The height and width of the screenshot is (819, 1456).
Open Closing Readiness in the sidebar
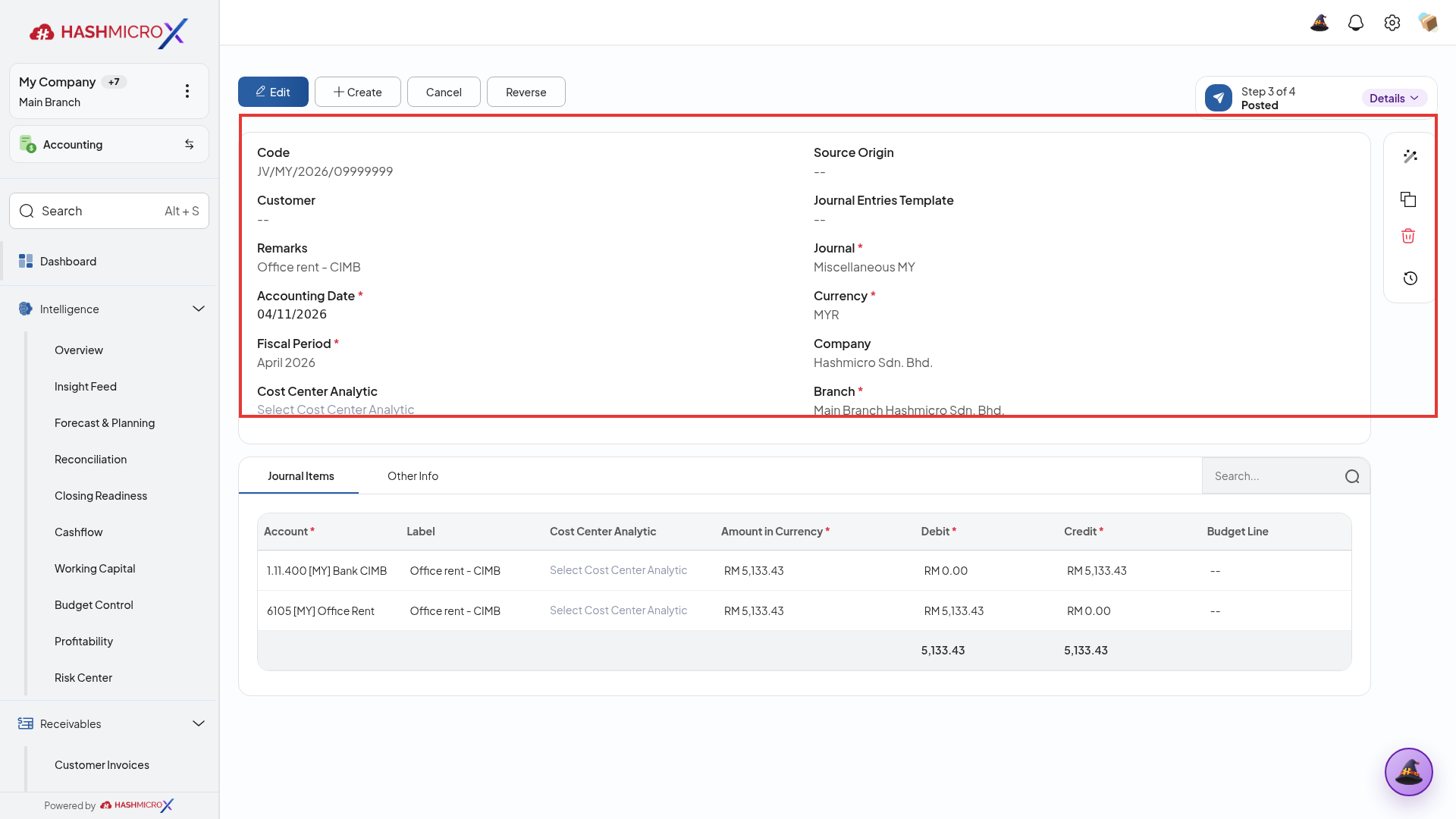coord(101,495)
